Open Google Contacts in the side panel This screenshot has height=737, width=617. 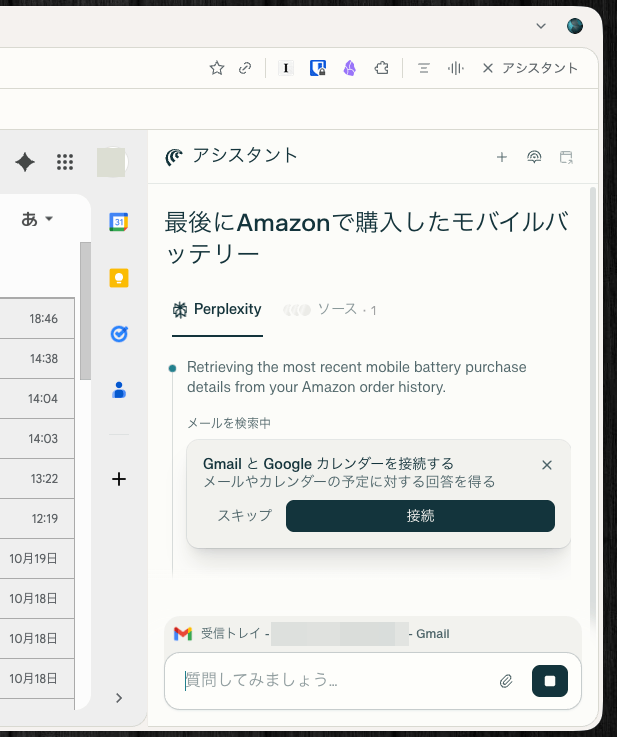click(x=118, y=390)
